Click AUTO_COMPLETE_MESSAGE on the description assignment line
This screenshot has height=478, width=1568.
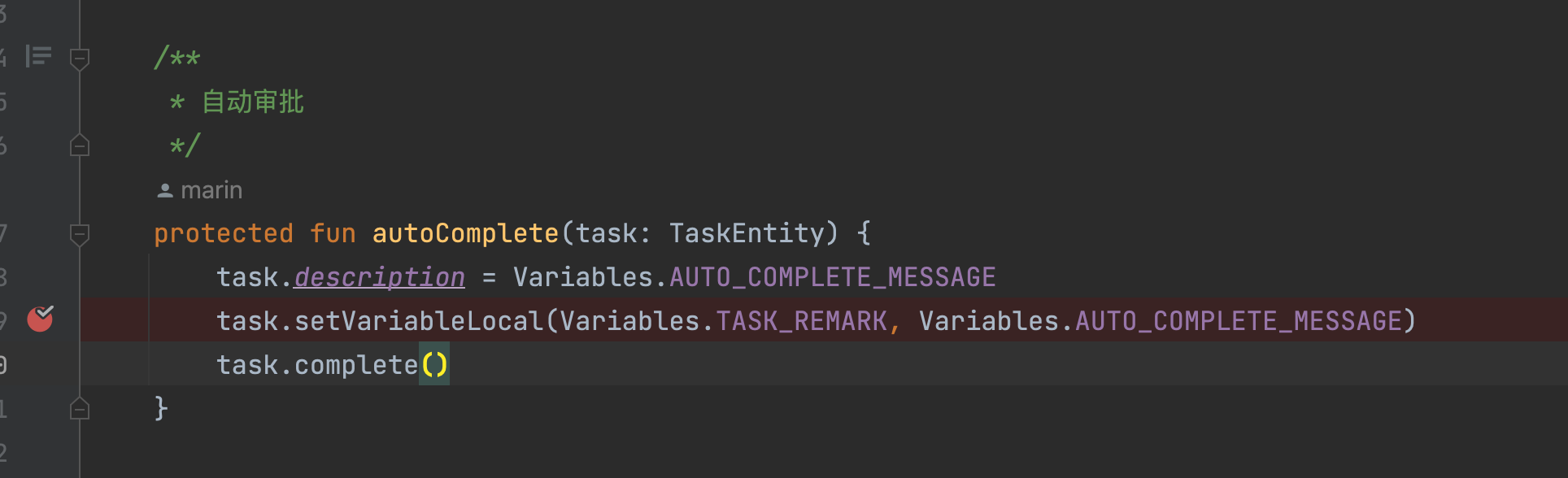832,277
